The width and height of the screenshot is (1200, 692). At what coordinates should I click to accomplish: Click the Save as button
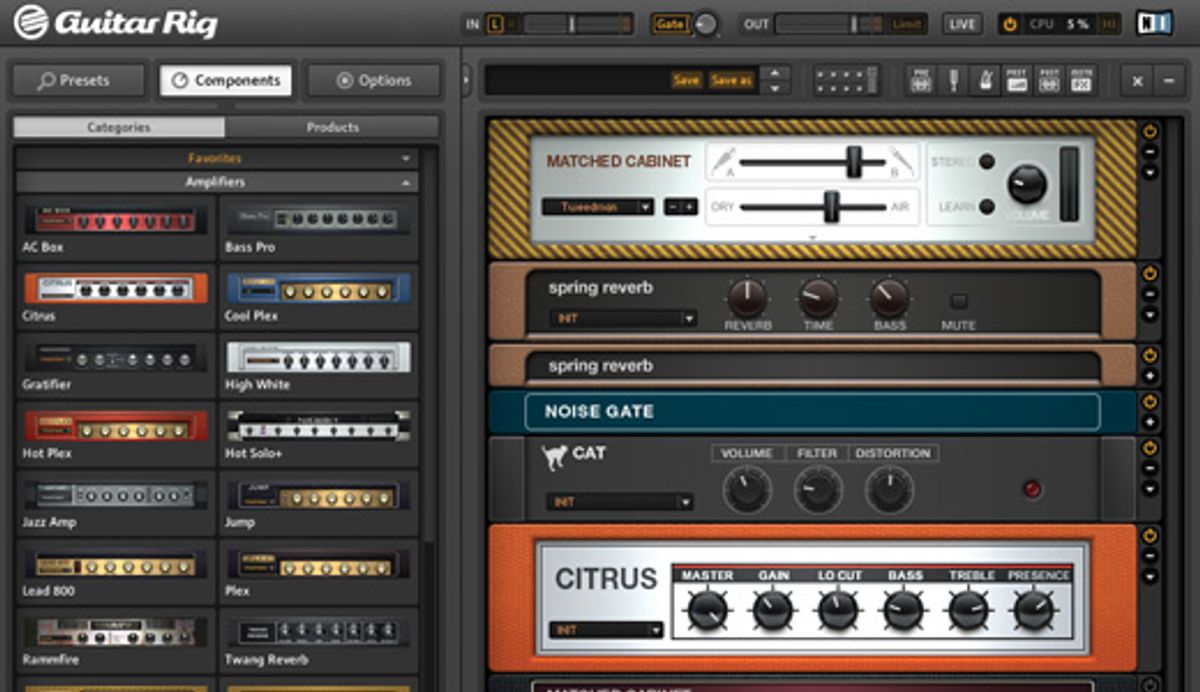coord(732,81)
